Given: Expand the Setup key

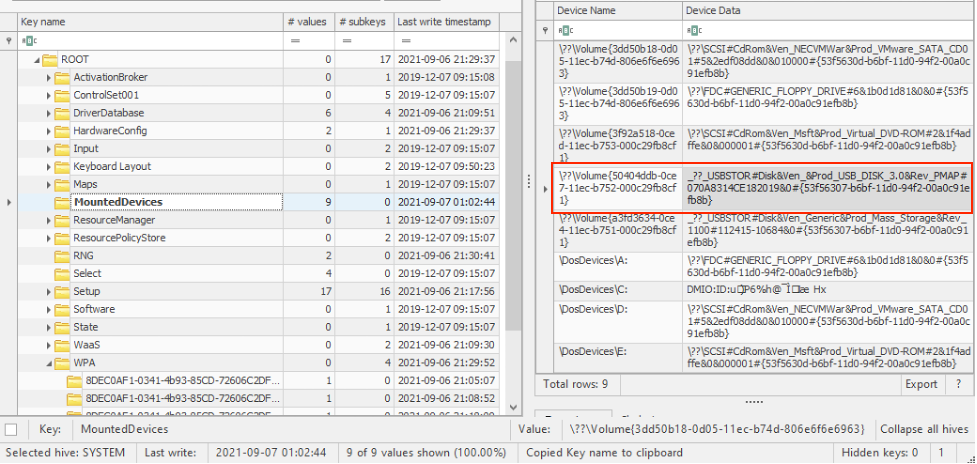Looking at the screenshot, I should [49, 291].
